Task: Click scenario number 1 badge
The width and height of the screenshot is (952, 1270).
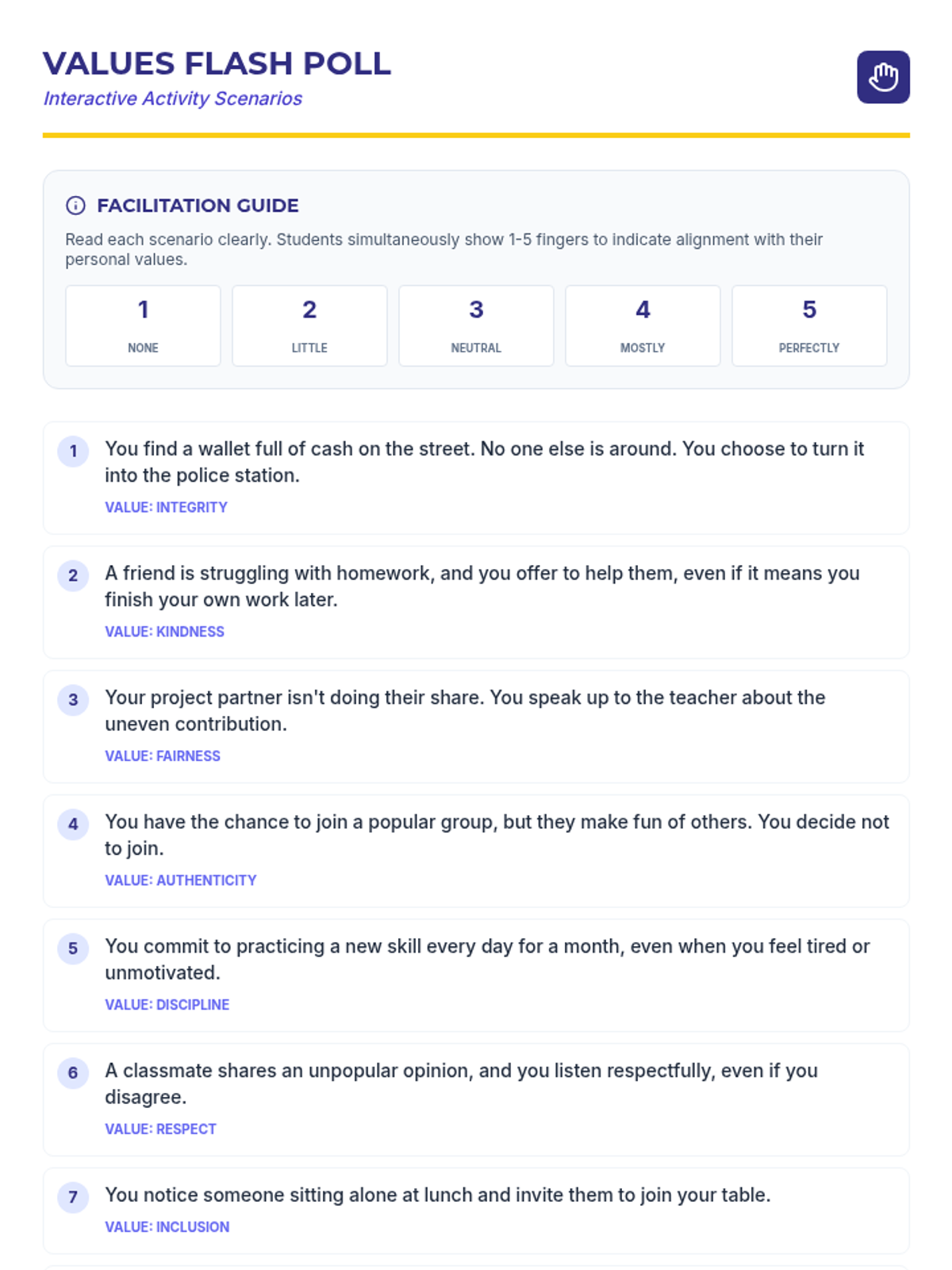Action: click(x=73, y=452)
